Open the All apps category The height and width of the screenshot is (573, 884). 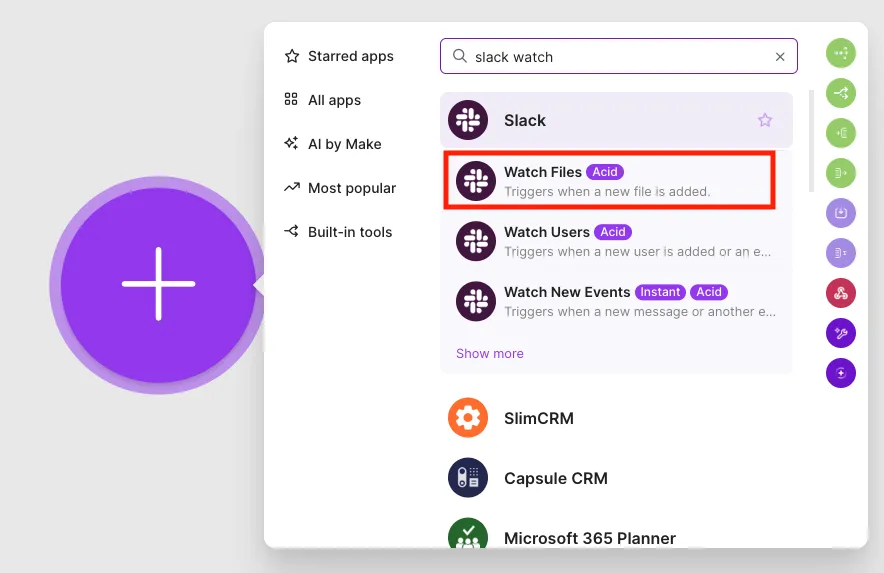[322, 100]
